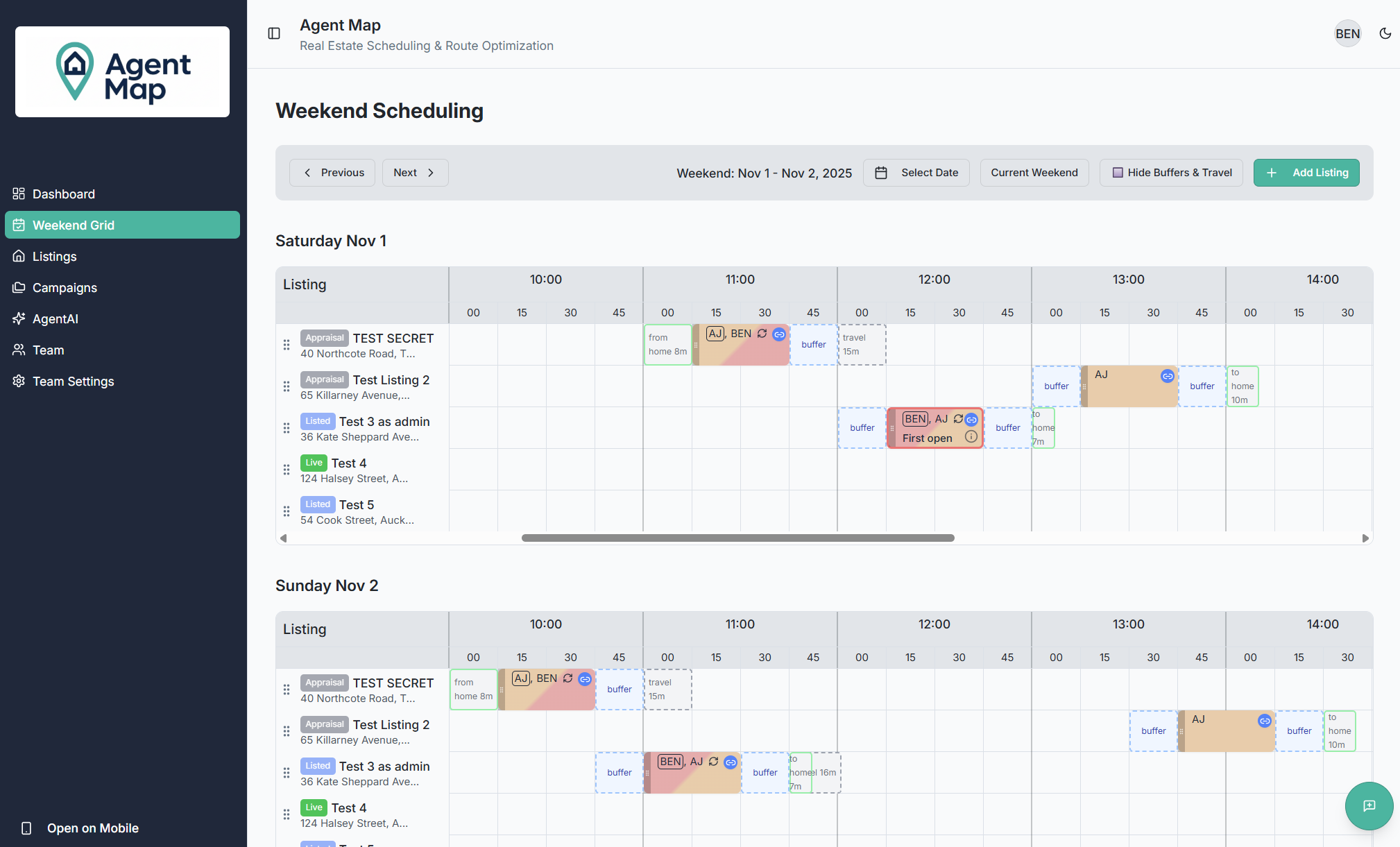The image size is (1400, 847).
Task: Click the Add Listing button
Action: (1306, 173)
